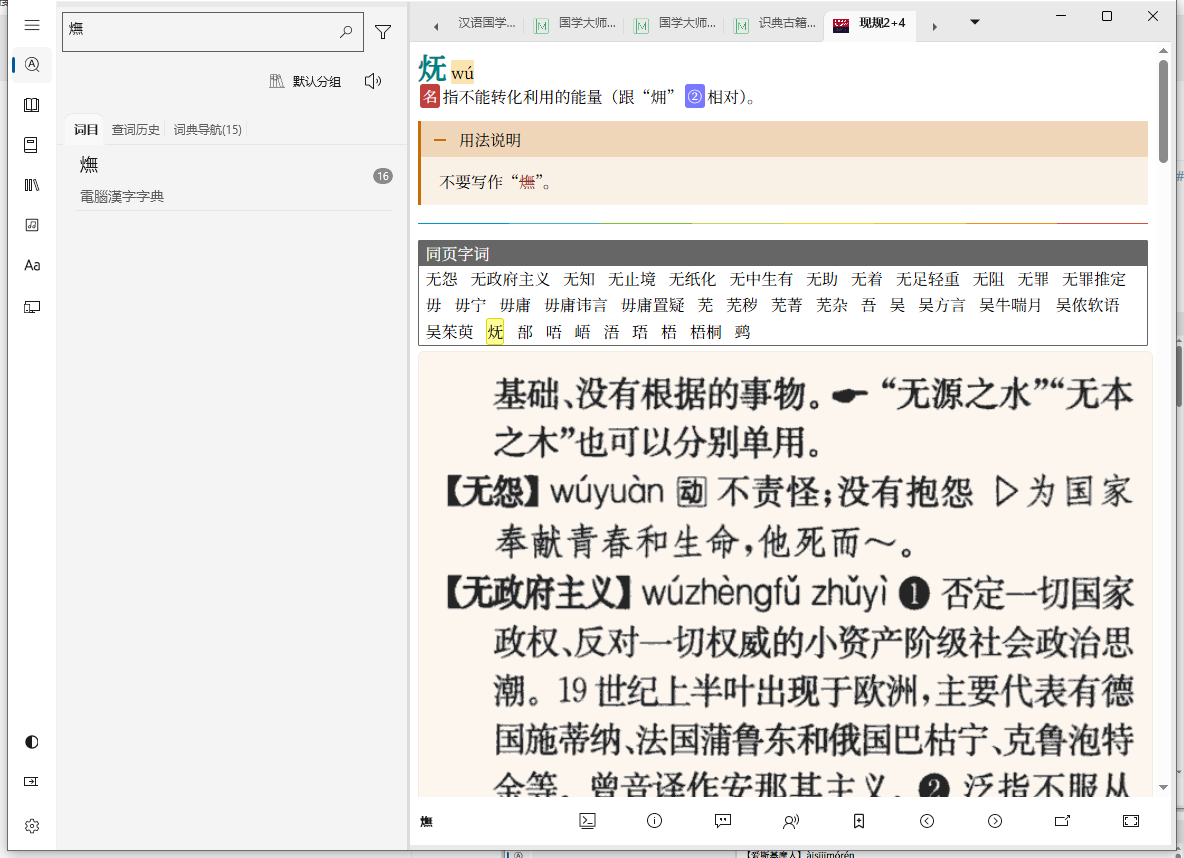The image size is (1184, 858).
Task: Open the info circle icon in bottom toolbar
Action: pos(655,821)
